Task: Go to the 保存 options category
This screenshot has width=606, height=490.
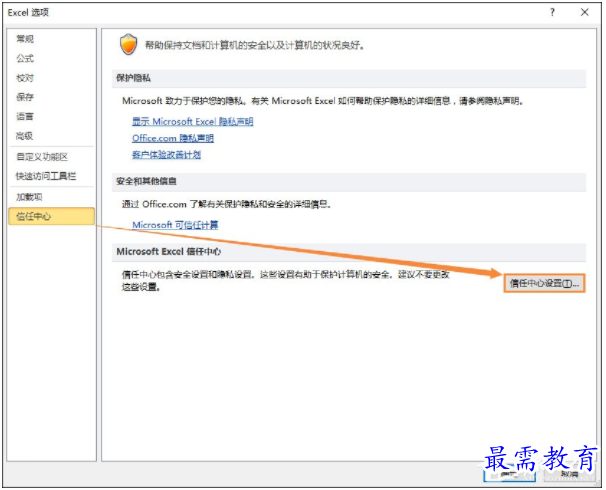Action: click(x=25, y=97)
